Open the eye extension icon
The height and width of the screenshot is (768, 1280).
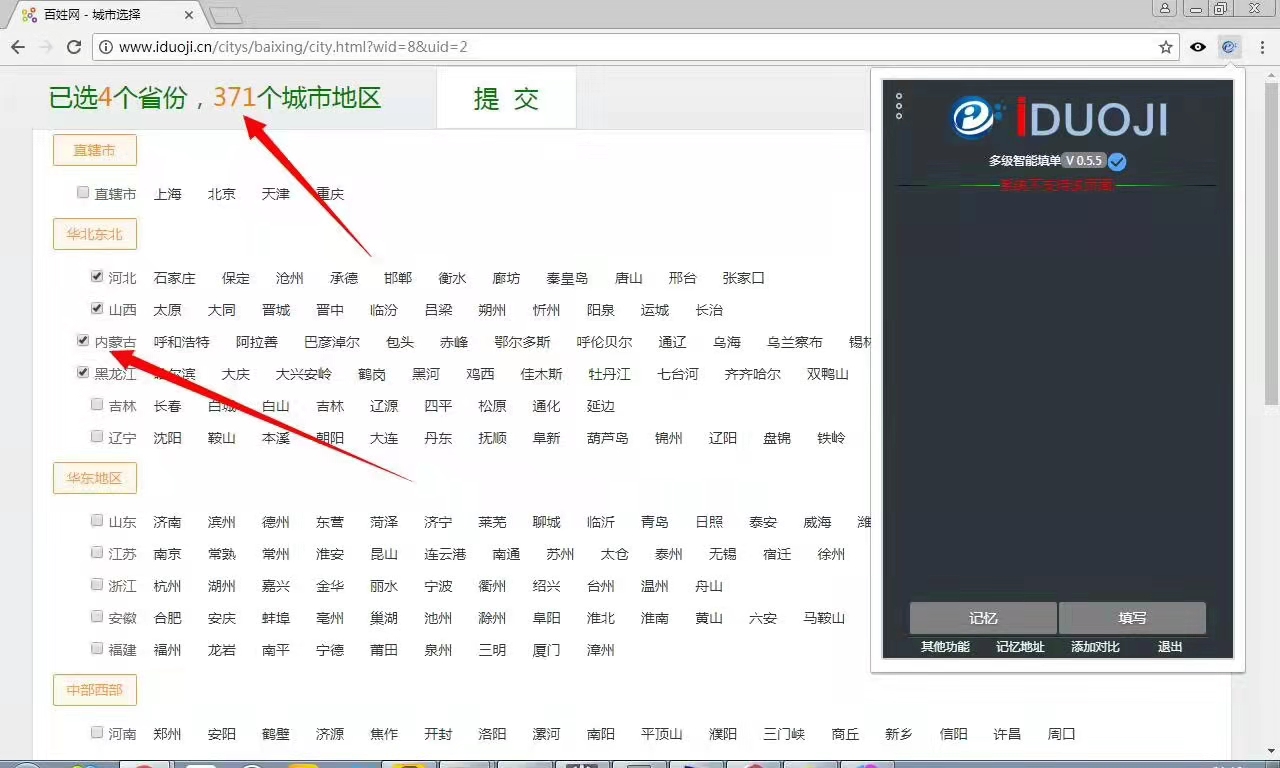click(1198, 47)
